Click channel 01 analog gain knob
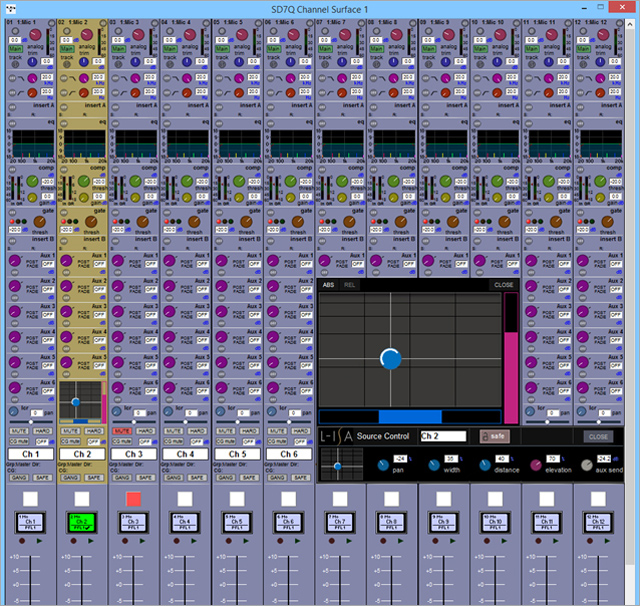Image resolution: width=640 pixels, height=606 pixels. tap(36, 35)
